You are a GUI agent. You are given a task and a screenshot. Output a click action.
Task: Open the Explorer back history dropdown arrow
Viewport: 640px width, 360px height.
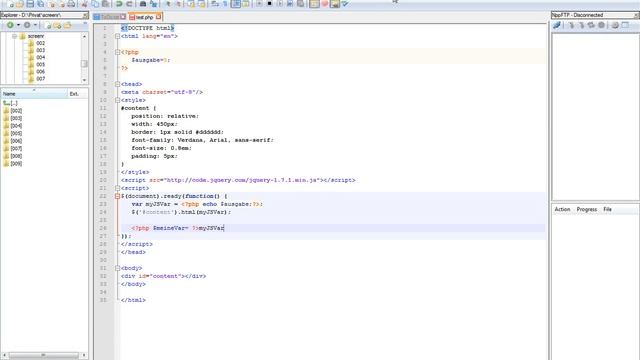[x=18, y=25]
